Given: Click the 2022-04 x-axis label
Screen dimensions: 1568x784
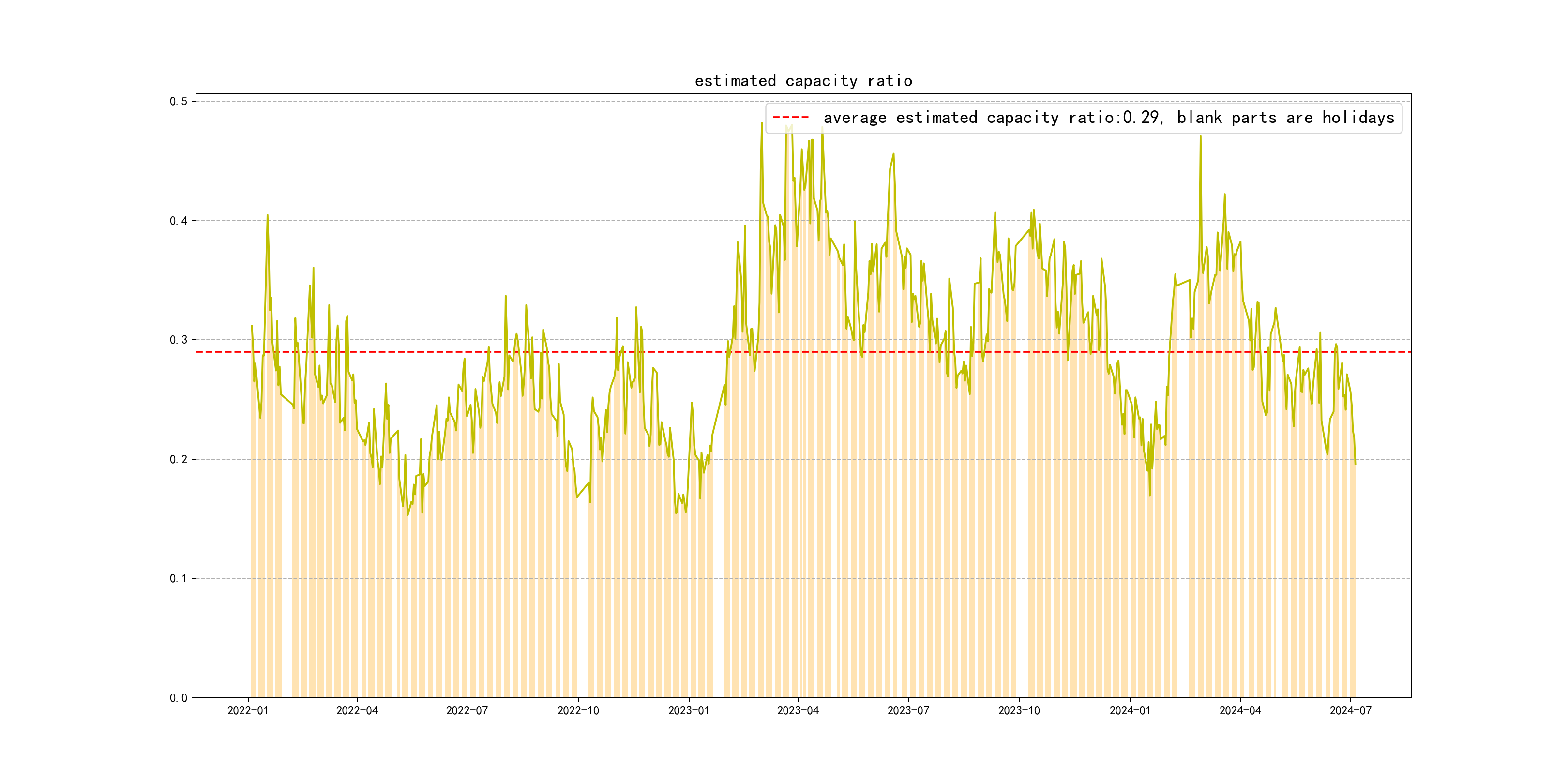Looking at the screenshot, I should pyautogui.click(x=357, y=710).
